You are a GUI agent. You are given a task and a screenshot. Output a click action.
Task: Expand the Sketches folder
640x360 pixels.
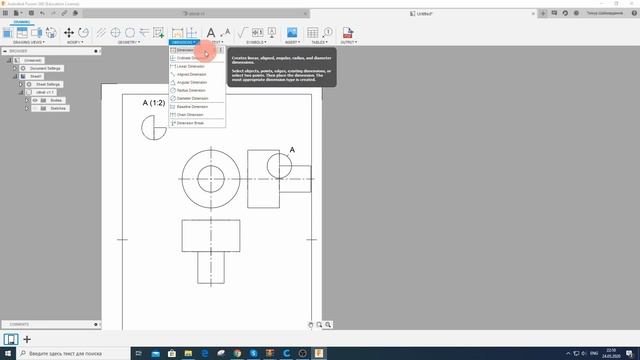27,108
